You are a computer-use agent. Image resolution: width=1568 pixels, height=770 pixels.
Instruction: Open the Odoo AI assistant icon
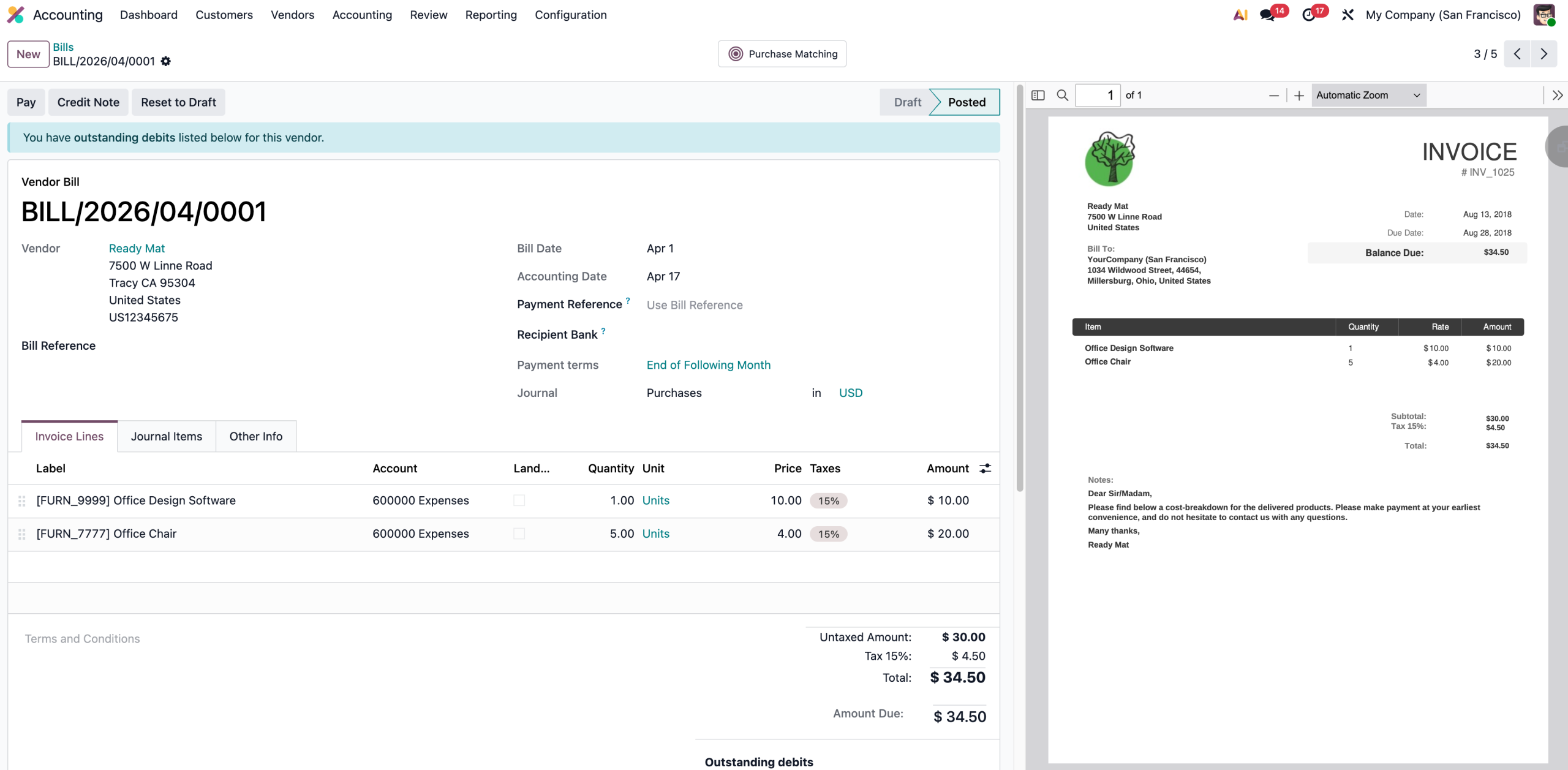1240,15
